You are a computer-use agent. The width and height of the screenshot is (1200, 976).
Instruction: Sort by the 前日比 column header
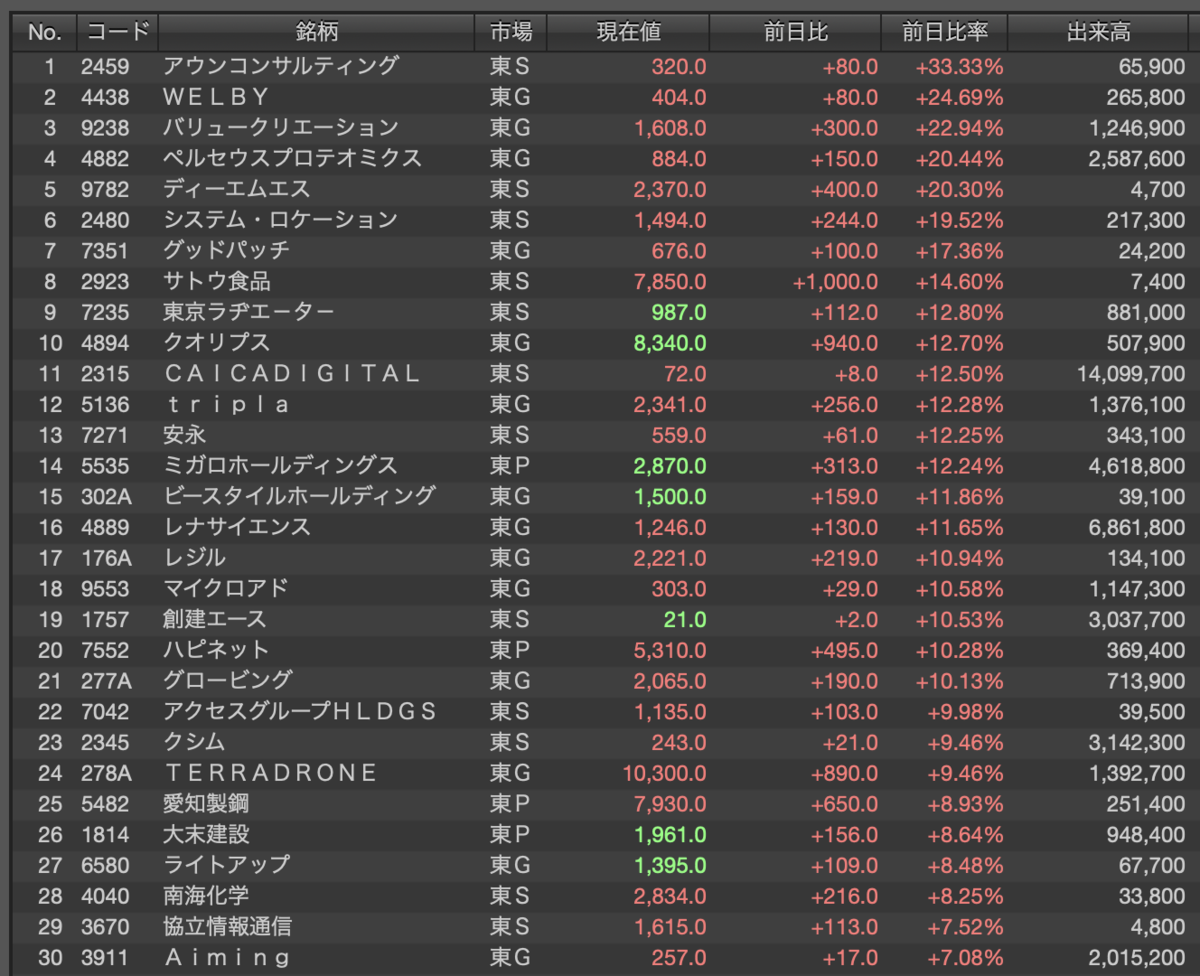pyautogui.click(x=795, y=32)
